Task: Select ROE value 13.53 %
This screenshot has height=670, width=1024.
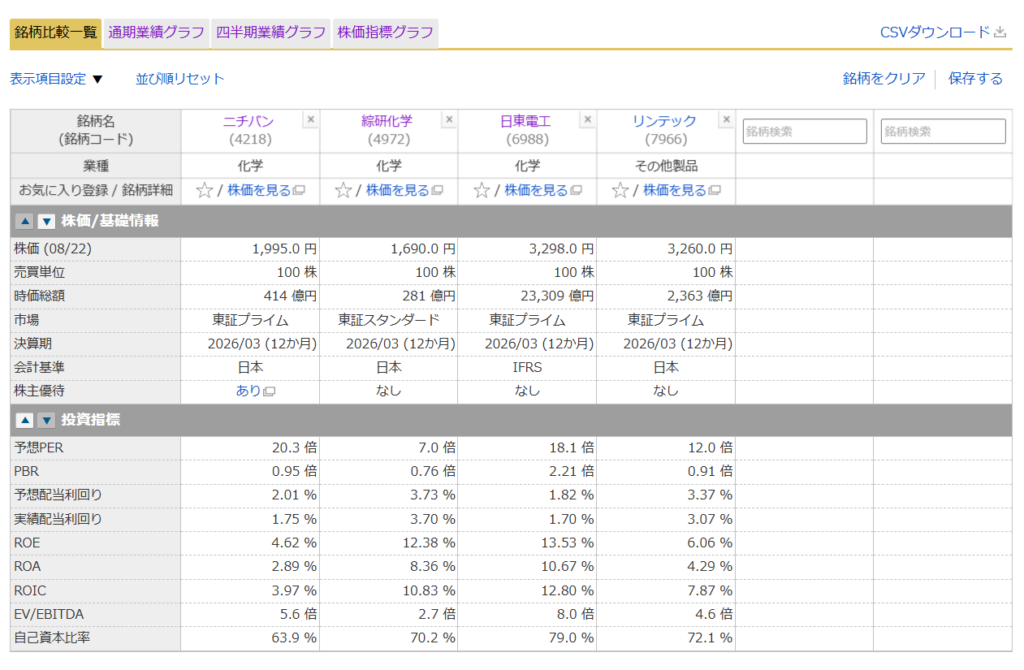Action: [567, 543]
